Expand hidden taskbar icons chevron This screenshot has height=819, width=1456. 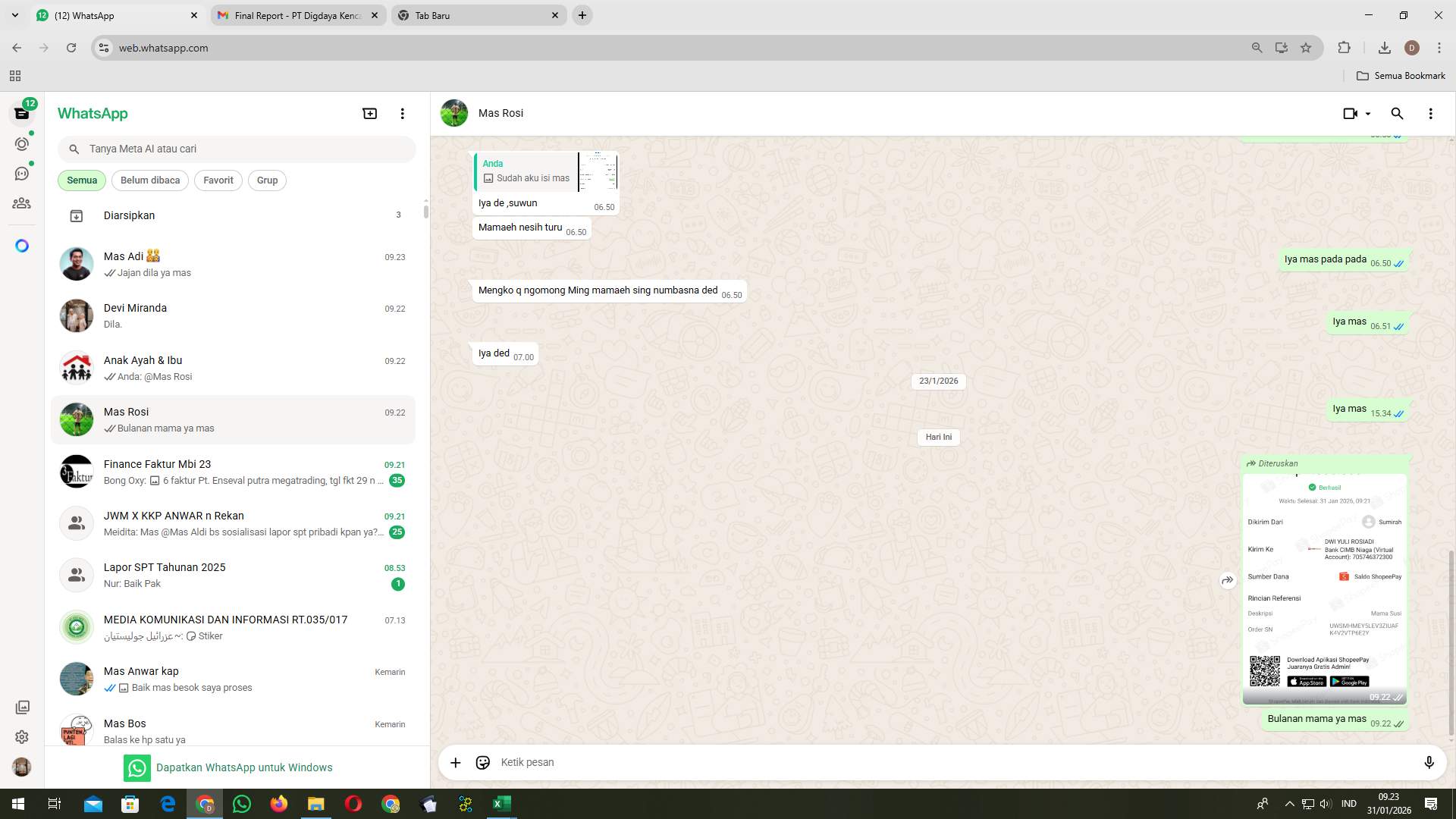click(x=1289, y=803)
